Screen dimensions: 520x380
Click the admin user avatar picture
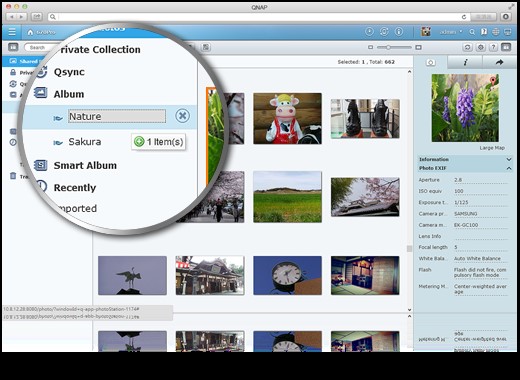pos(426,32)
